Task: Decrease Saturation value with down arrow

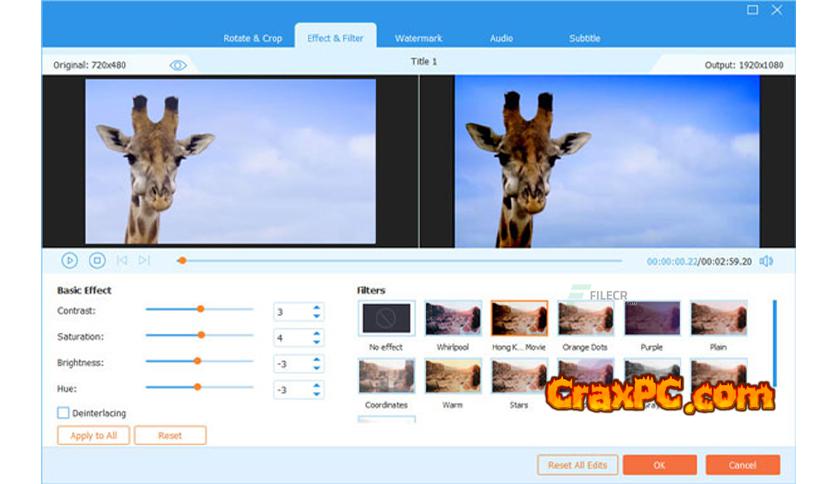Action: (x=317, y=342)
